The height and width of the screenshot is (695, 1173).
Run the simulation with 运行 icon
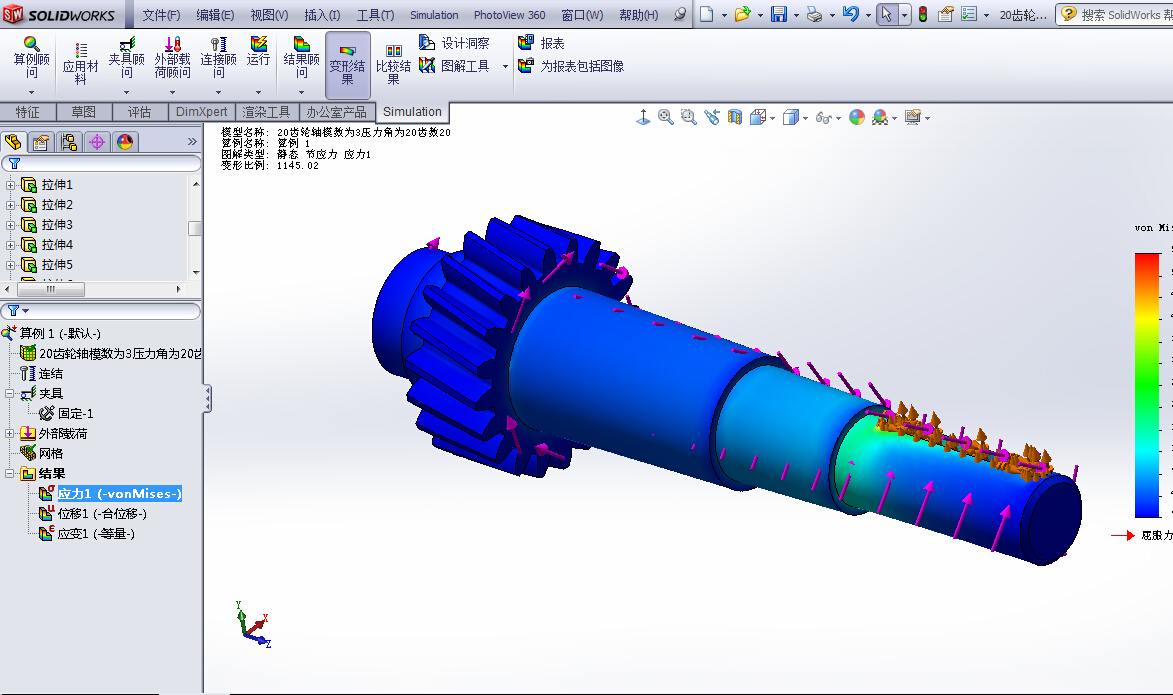(258, 51)
